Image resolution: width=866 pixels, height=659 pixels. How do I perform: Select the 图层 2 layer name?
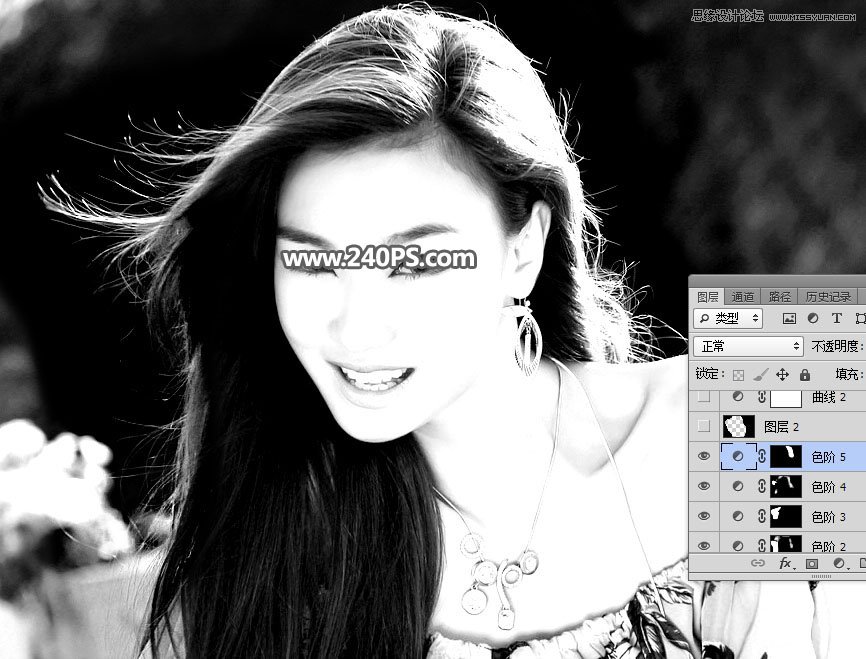781,426
